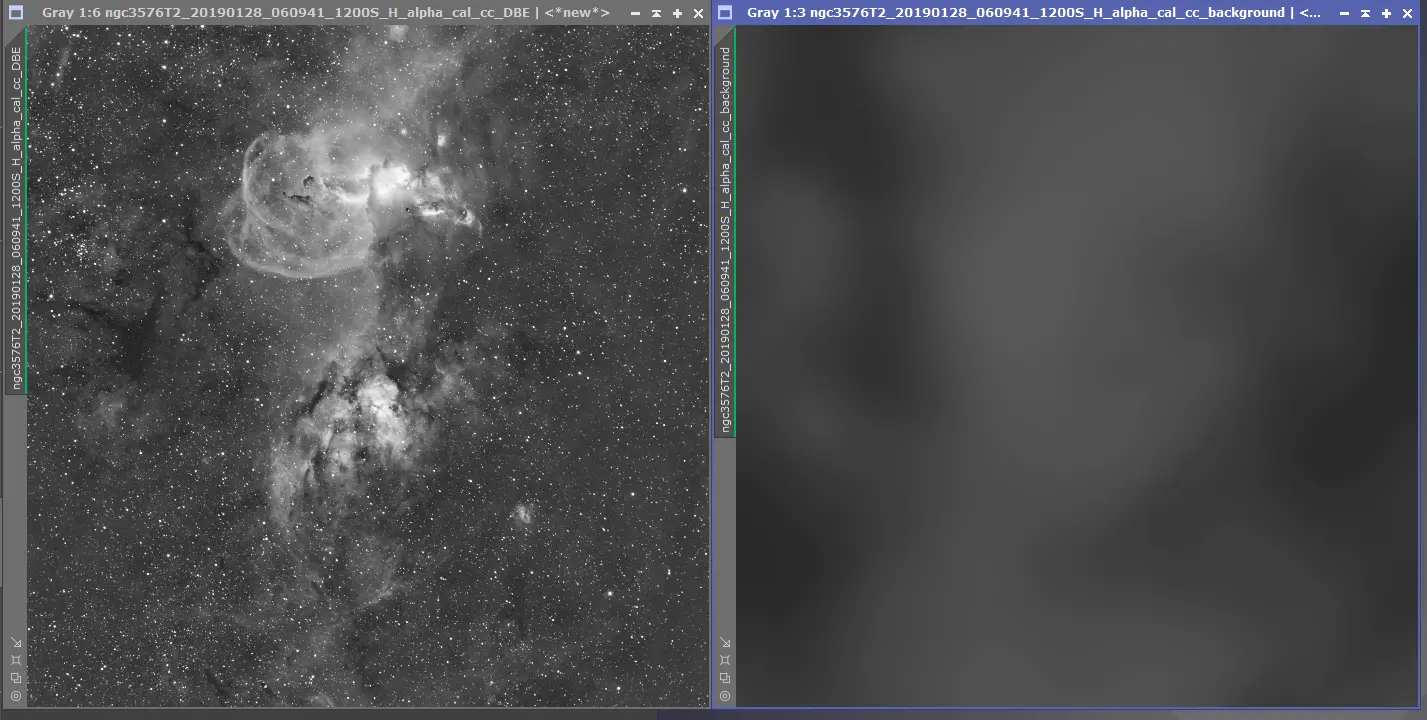Click the duplicate image icon in background window
The image size is (1427, 720).
[x=725, y=678]
